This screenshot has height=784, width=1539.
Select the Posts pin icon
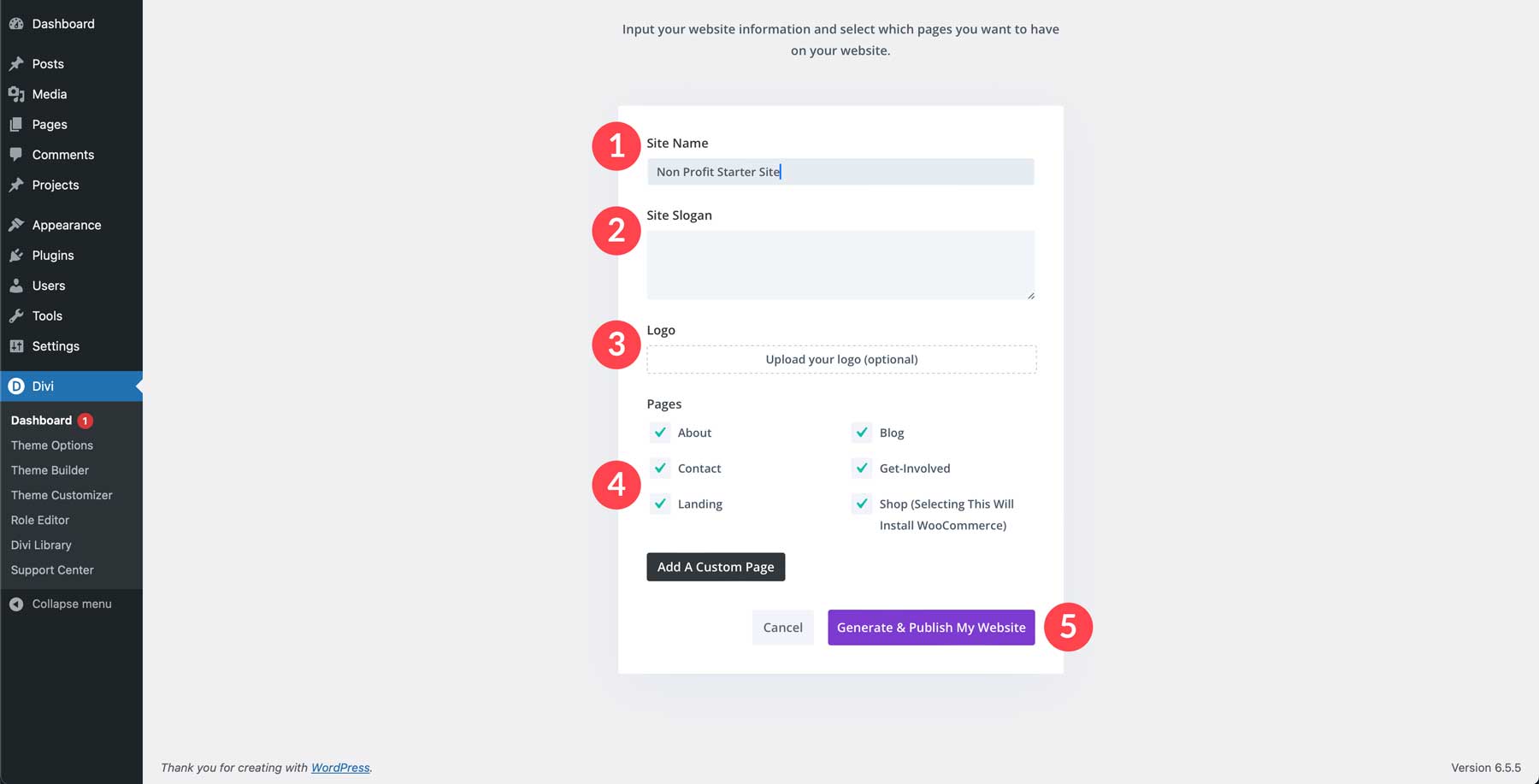click(18, 63)
